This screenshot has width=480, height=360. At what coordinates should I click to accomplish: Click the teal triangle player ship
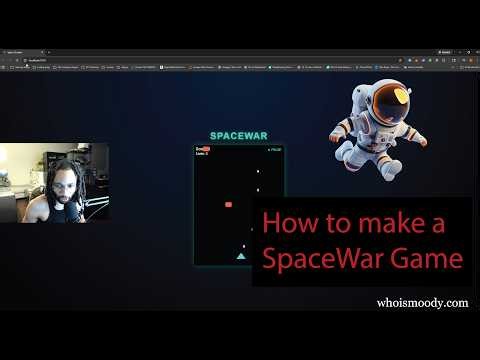tap(241, 256)
